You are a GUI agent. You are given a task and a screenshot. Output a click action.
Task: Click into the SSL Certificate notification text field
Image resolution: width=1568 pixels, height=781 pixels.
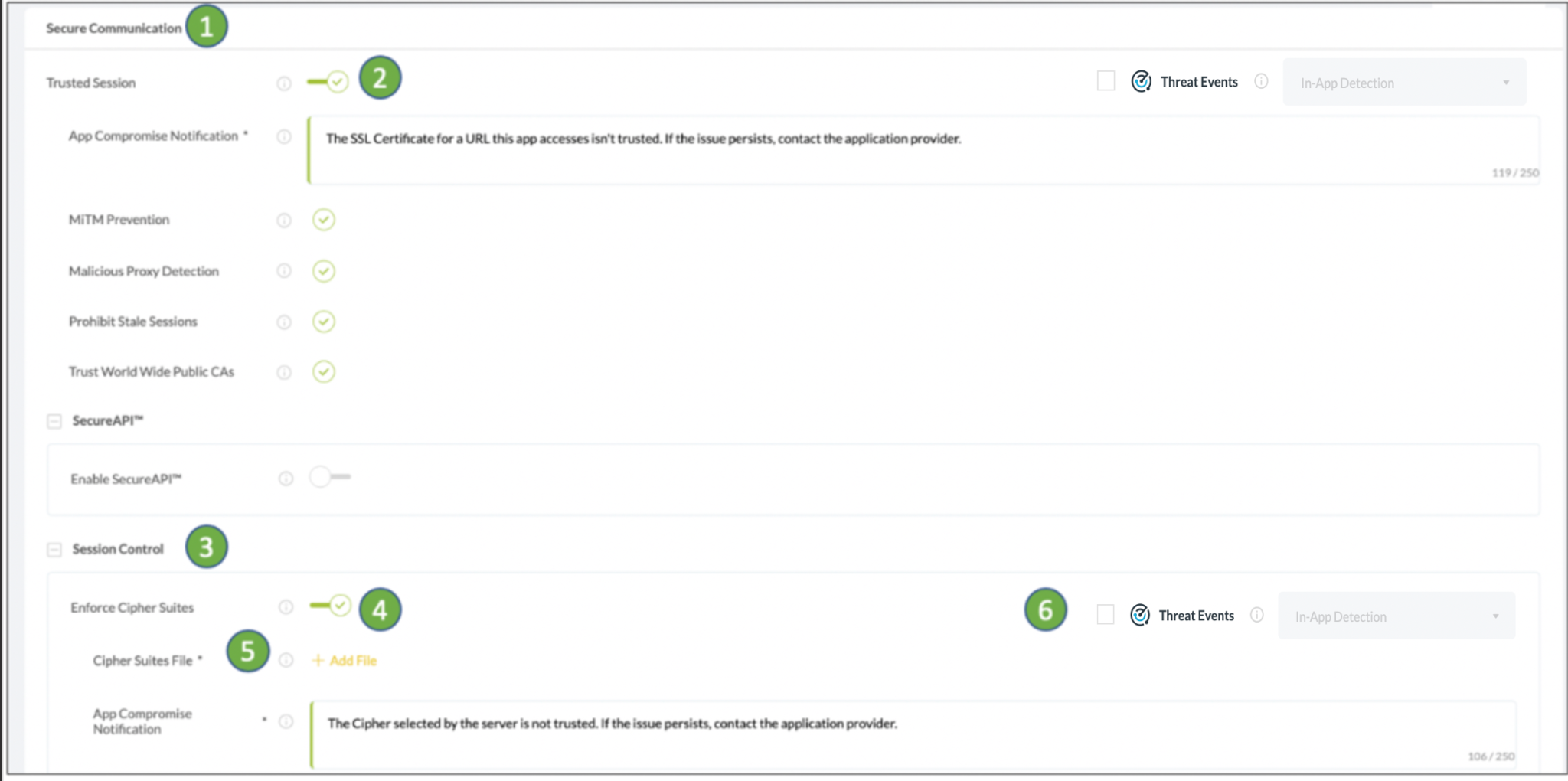pos(923,150)
